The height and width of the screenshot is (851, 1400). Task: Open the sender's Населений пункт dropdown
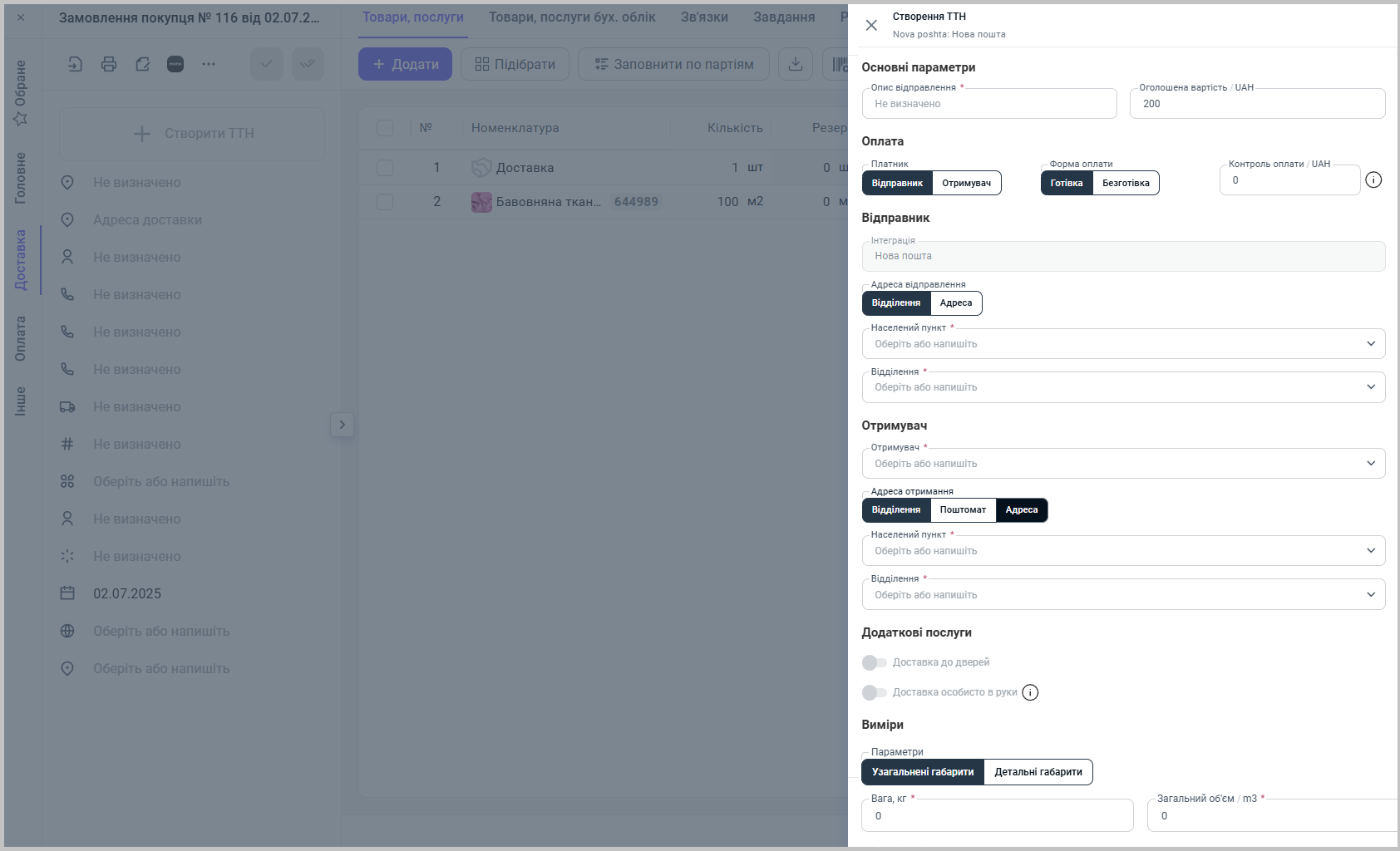(x=1123, y=344)
